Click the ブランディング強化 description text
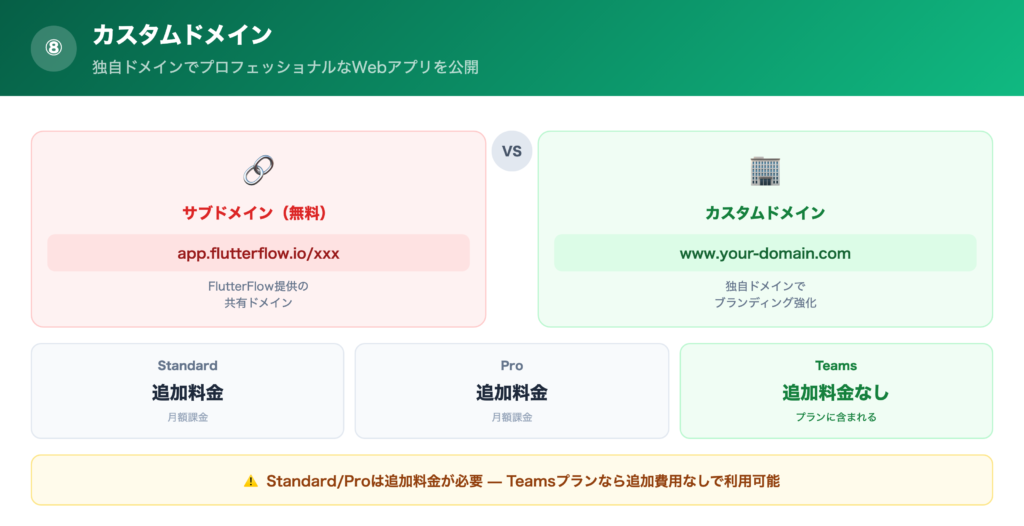The width and height of the screenshot is (1024, 526). point(765,302)
